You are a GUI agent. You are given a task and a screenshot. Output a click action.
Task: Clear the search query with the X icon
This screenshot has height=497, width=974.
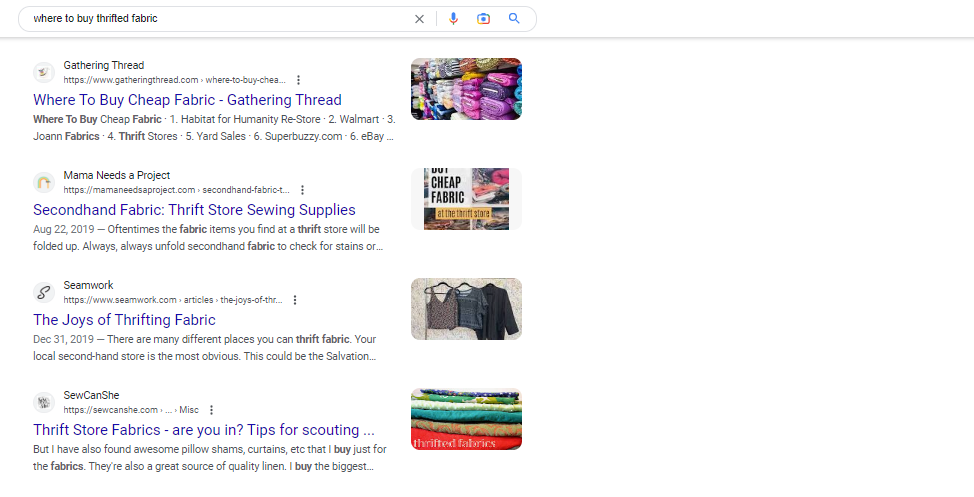click(x=419, y=19)
